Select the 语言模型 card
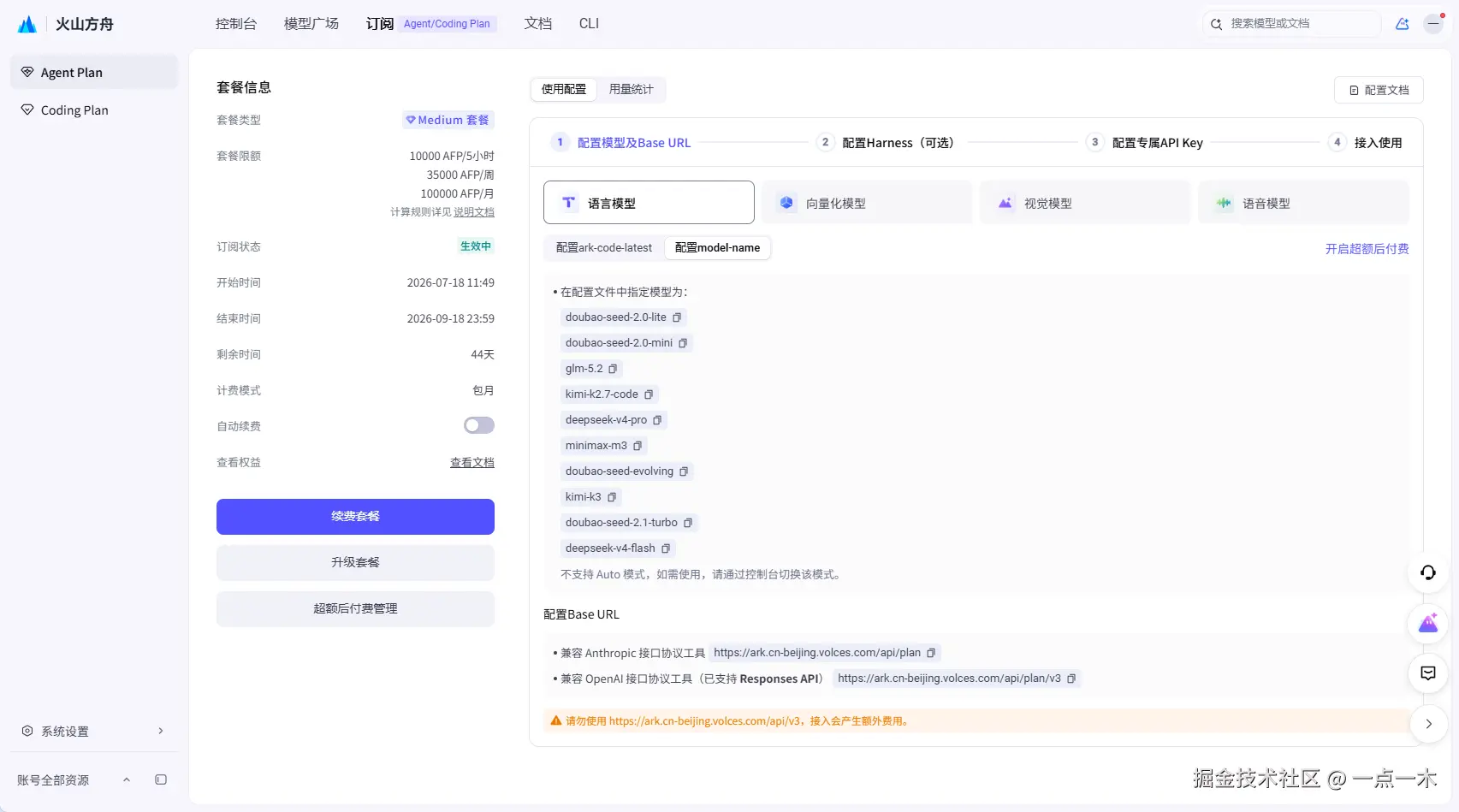The height and width of the screenshot is (812, 1459). click(649, 203)
